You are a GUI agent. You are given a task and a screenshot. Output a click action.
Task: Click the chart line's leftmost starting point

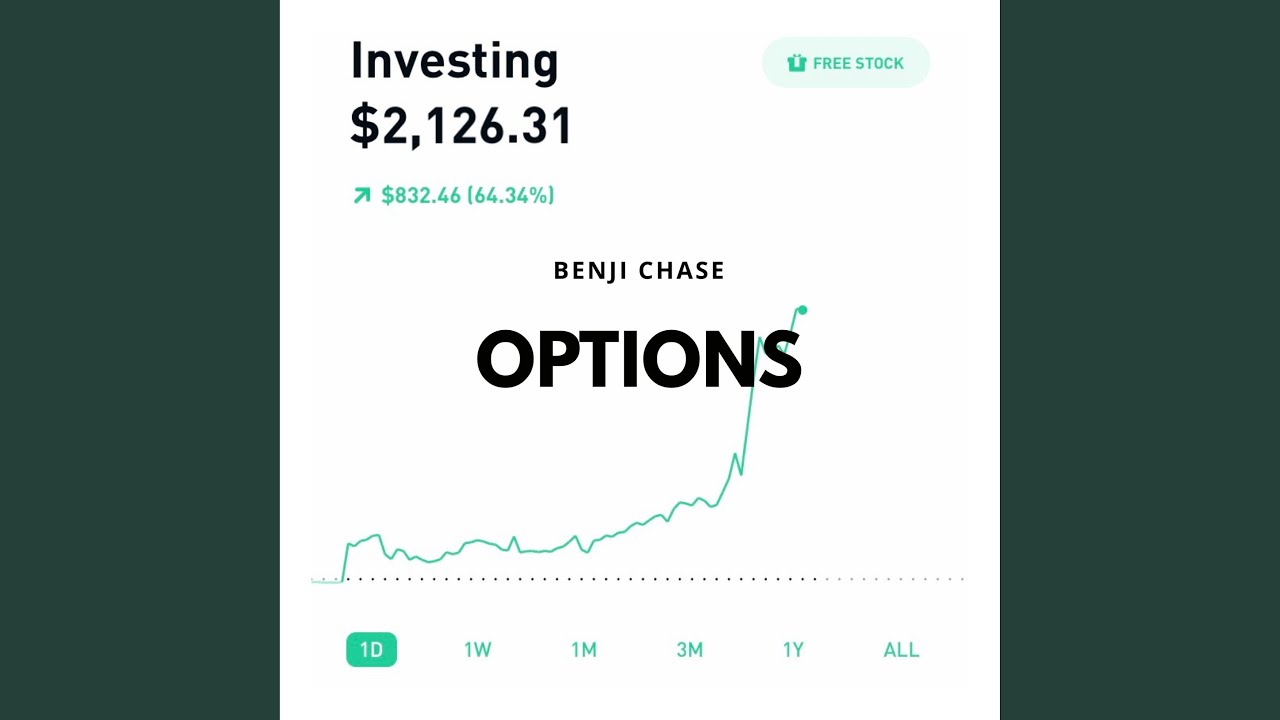[x=314, y=581]
